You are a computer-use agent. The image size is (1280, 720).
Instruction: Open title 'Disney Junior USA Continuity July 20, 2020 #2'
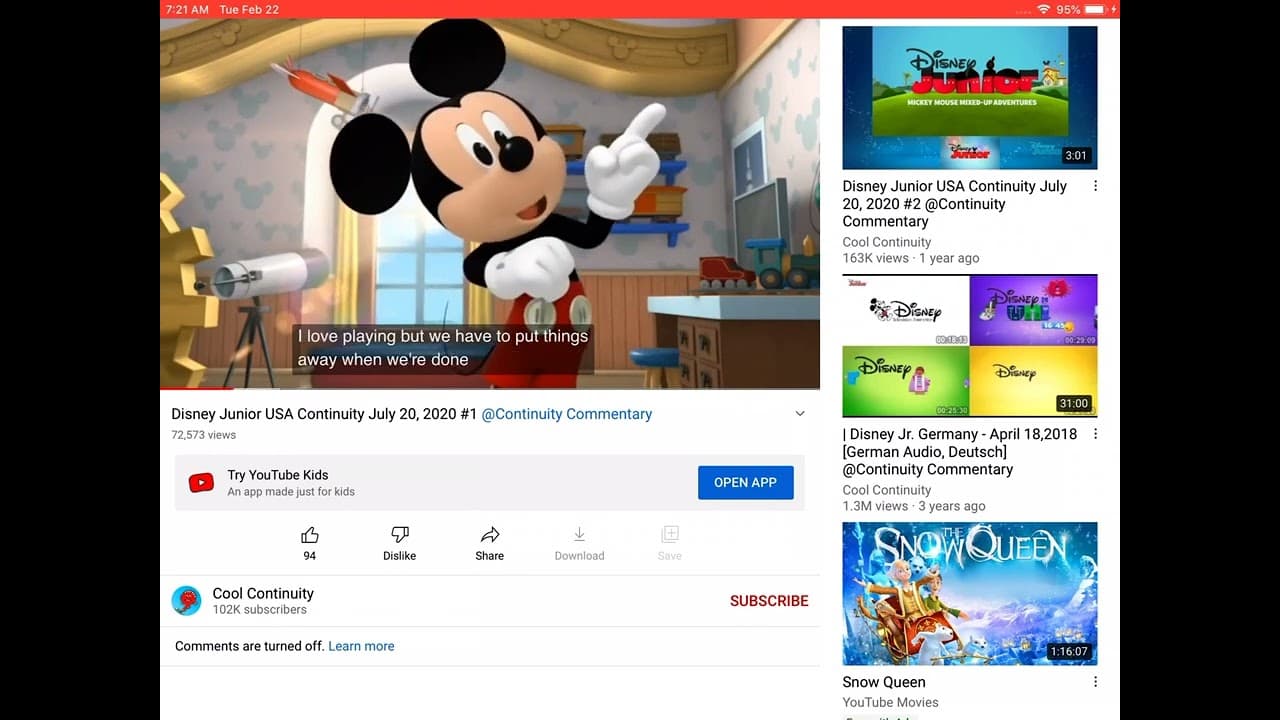point(955,204)
